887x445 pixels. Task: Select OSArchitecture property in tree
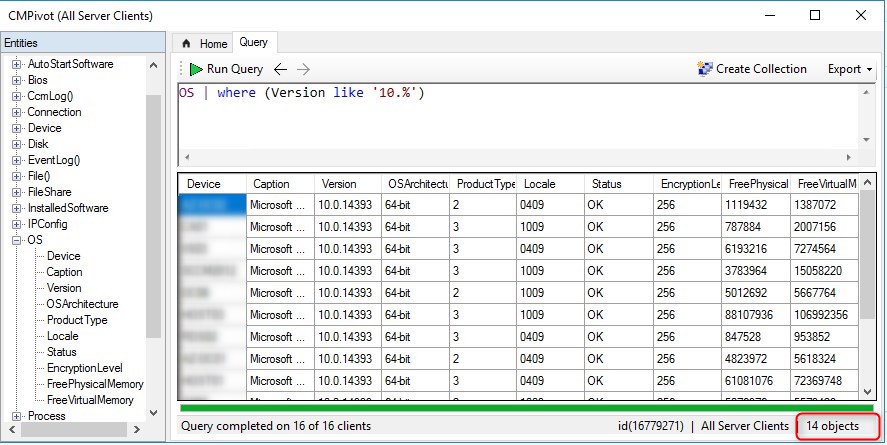(x=83, y=304)
